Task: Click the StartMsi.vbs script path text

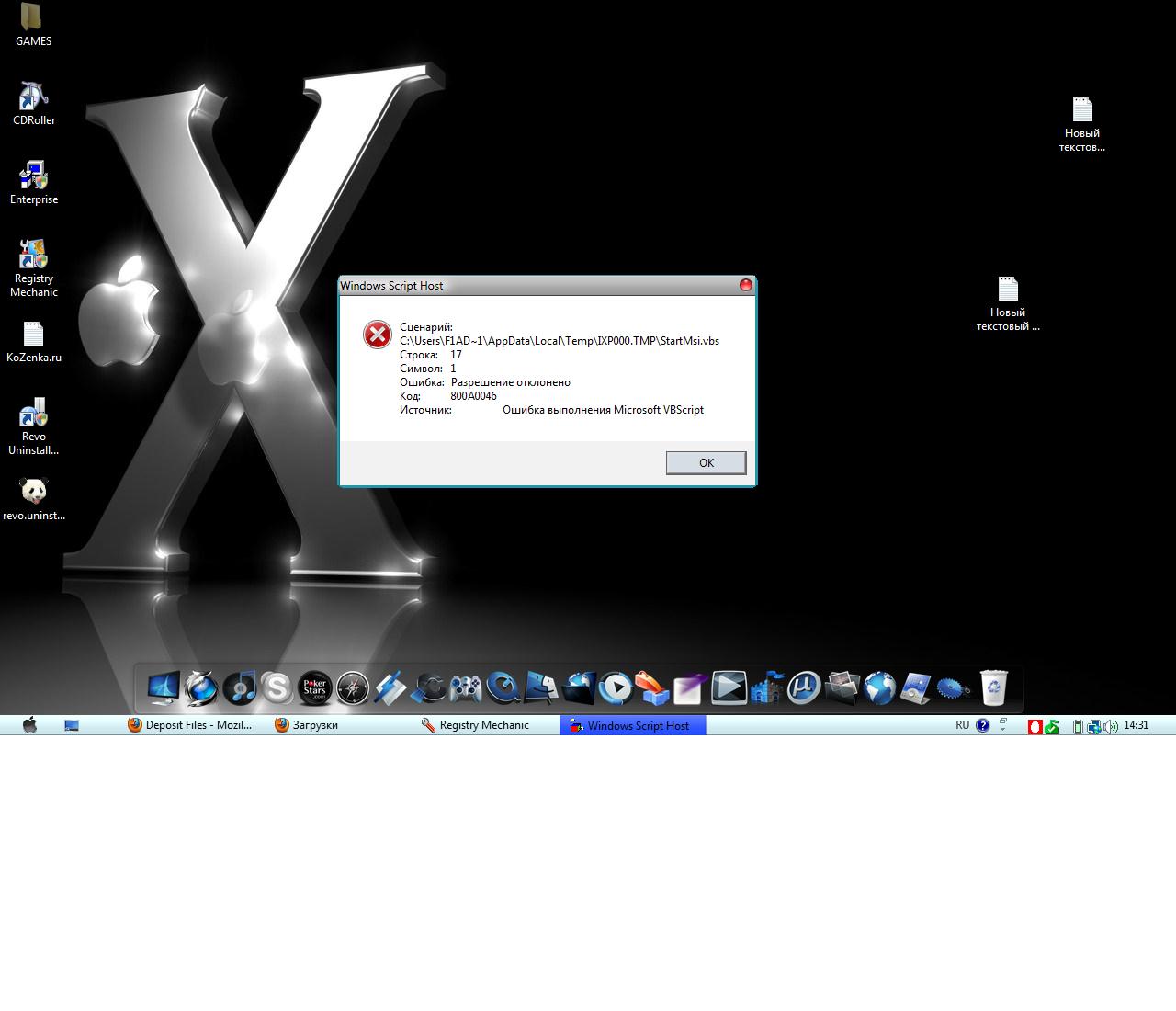Action: 560,341
